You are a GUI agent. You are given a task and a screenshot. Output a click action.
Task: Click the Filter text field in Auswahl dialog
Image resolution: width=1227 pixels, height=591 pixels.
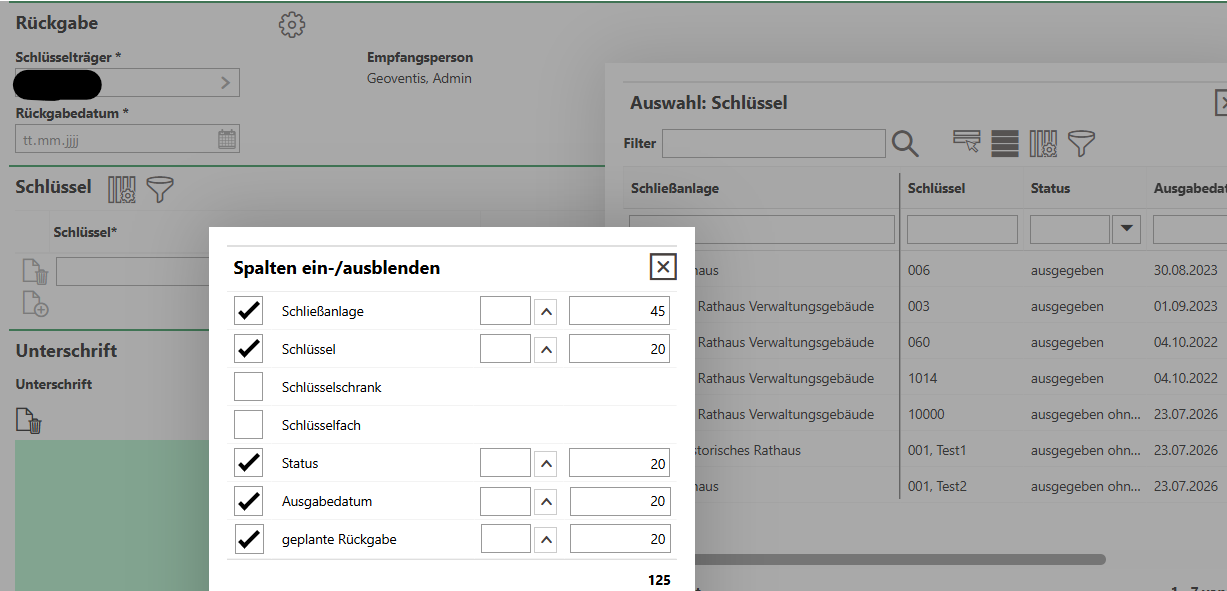click(x=774, y=143)
